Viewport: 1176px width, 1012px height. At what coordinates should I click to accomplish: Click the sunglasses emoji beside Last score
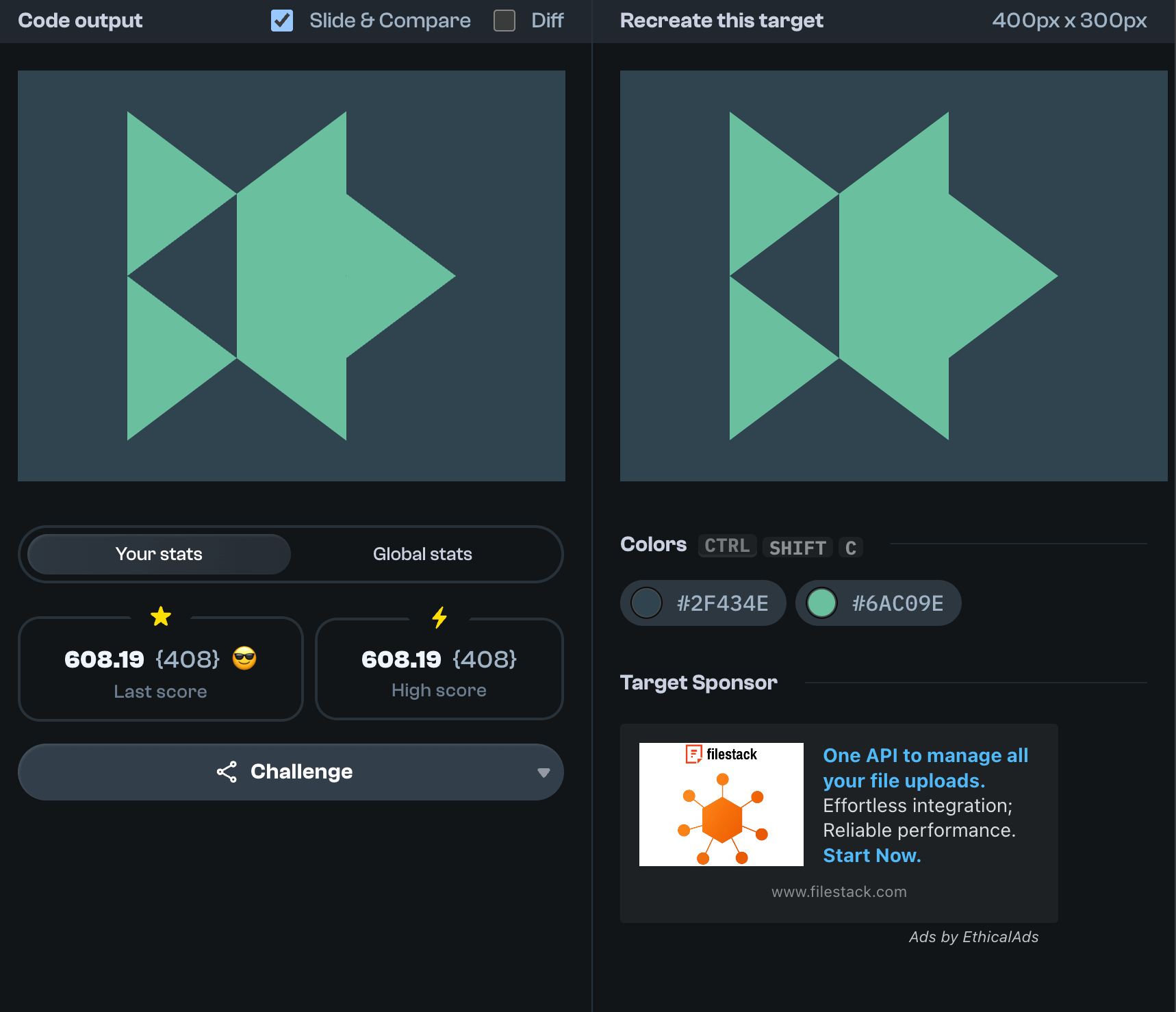pos(244,659)
